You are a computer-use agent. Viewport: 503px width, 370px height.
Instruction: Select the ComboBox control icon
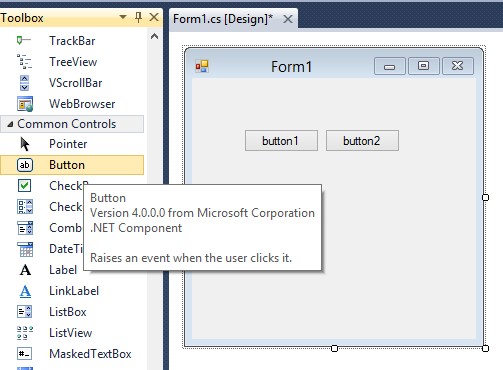point(25,228)
